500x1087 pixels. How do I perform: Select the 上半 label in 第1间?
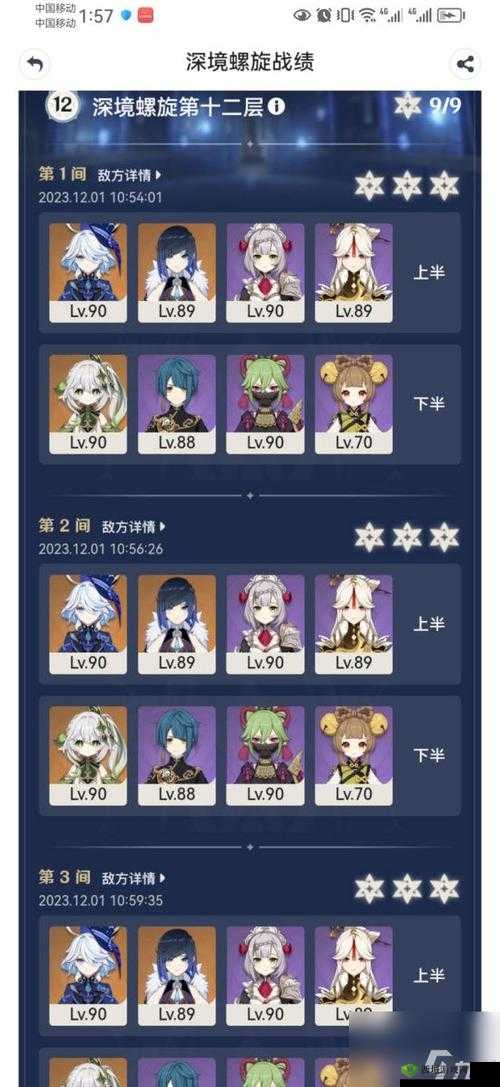point(429,272)
